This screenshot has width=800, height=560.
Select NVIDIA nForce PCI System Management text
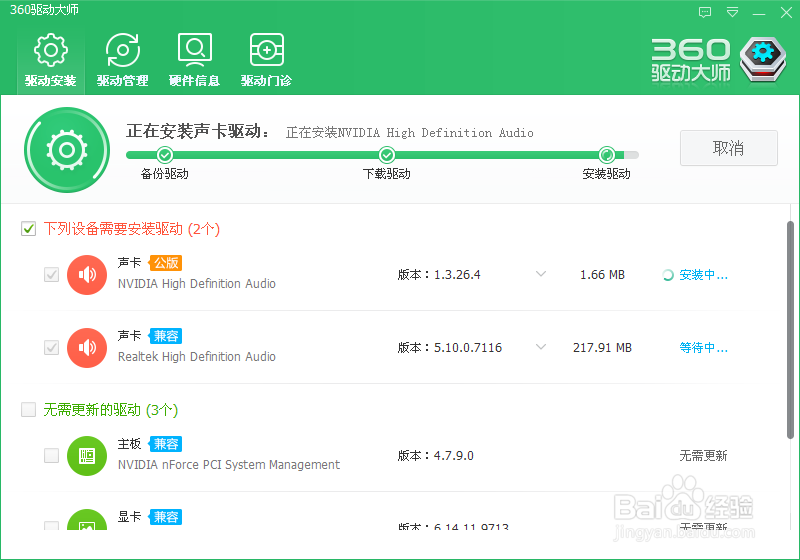point(229,465)
